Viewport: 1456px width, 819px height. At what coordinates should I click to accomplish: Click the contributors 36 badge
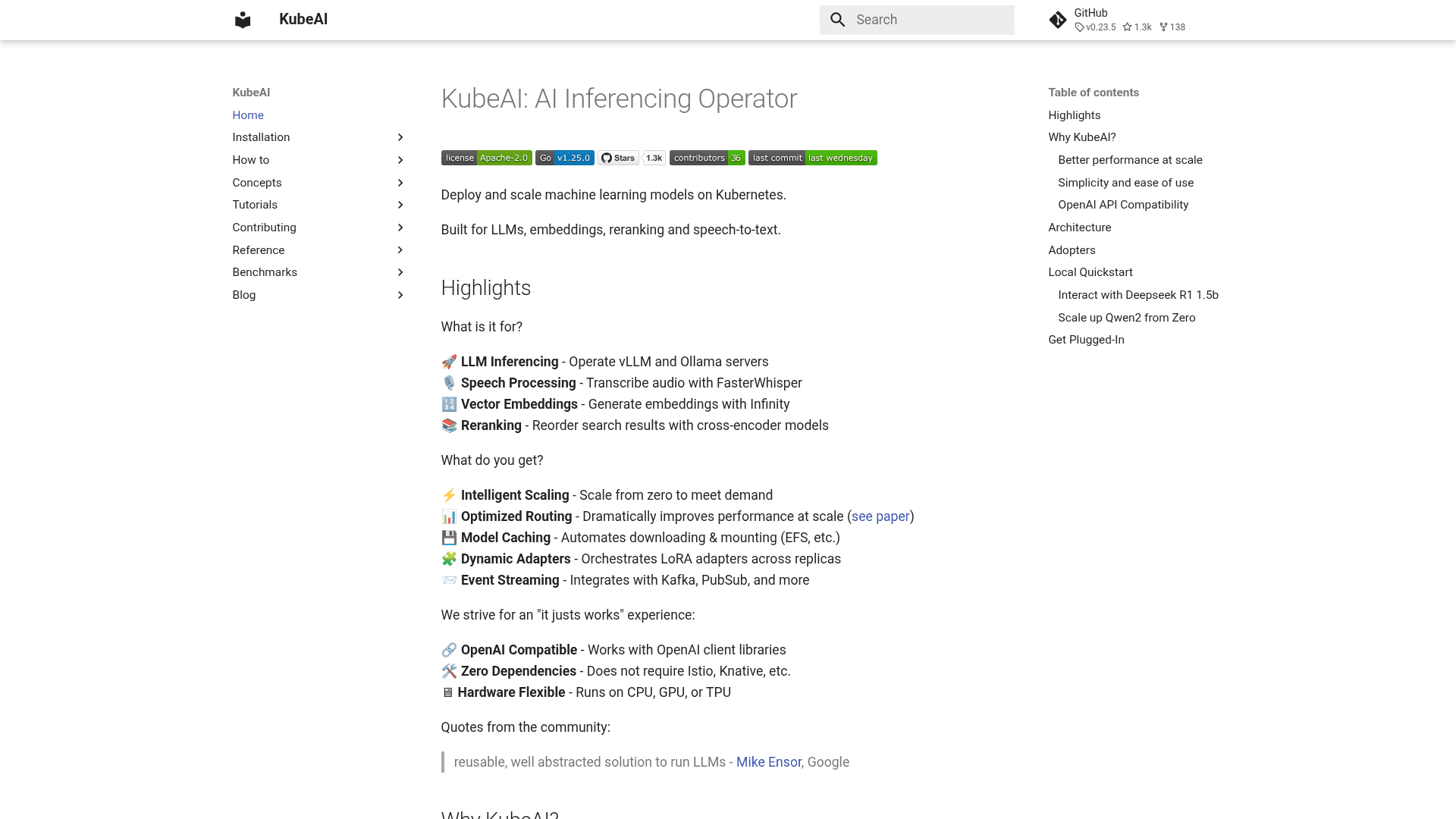(707, 158)
